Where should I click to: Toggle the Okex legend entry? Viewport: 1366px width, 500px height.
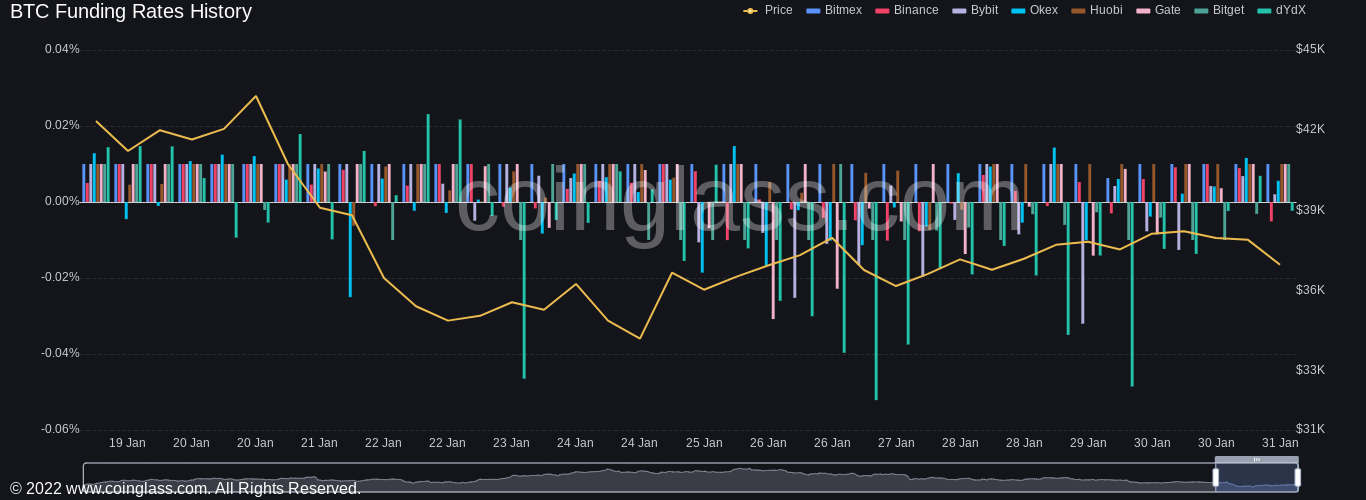tap(1034, 10)
